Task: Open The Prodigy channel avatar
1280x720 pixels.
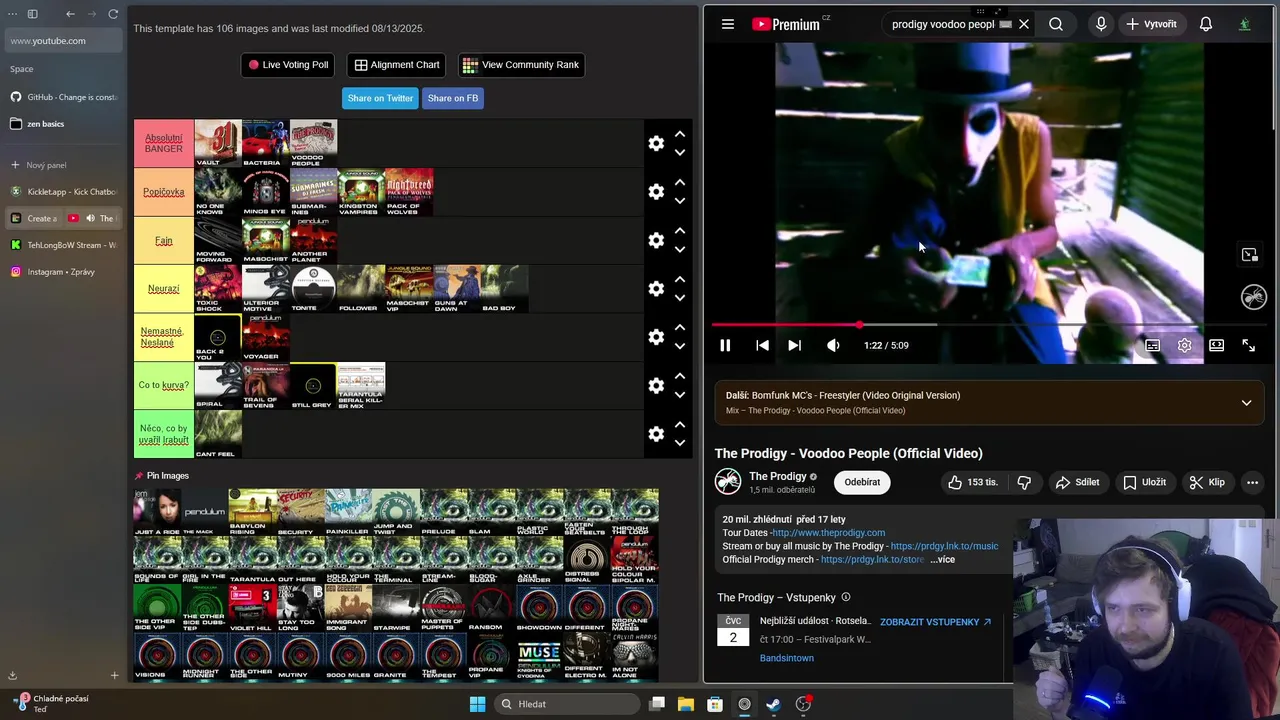Action: 728,482
